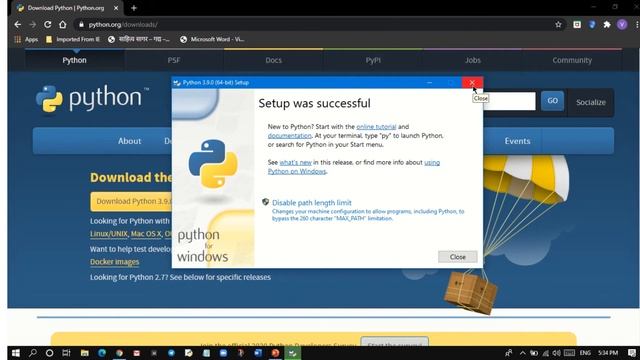
Task: Click the address bar showing python.org/downloads
Action: coord(318,24)
